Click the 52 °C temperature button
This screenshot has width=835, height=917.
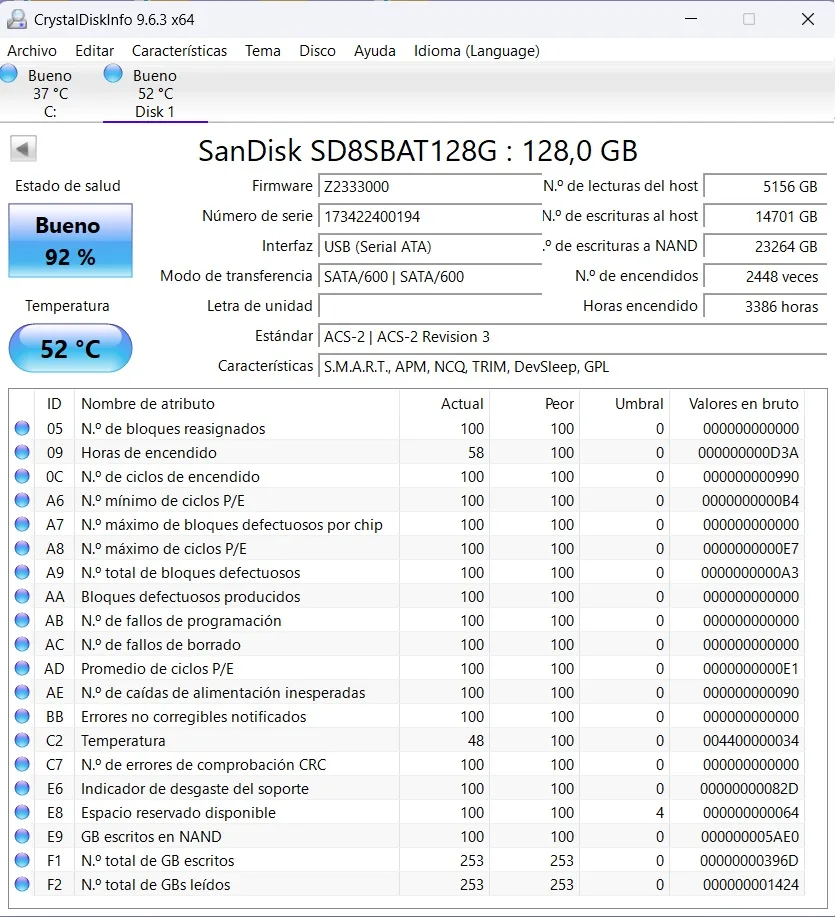(70, 349)
